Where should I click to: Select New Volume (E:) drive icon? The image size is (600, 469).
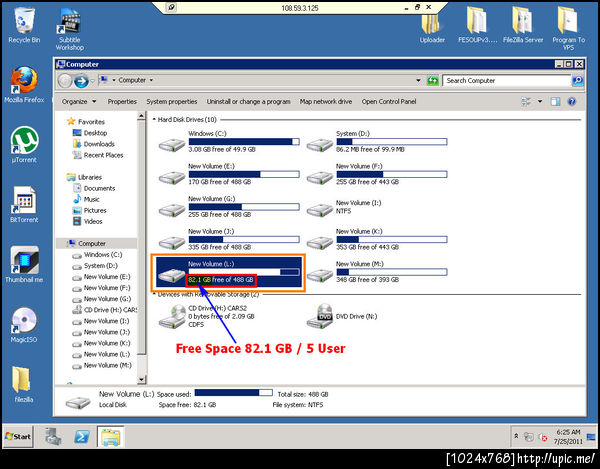[x=172, y=178]
